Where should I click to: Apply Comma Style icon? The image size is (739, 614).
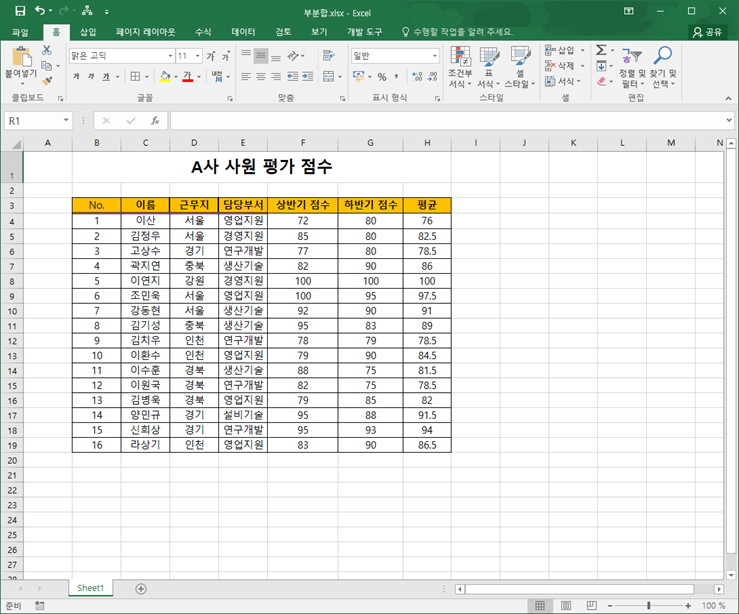396,76
